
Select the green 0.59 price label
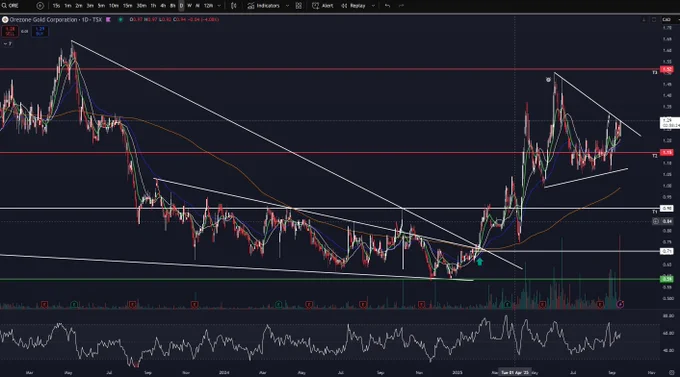667,279
